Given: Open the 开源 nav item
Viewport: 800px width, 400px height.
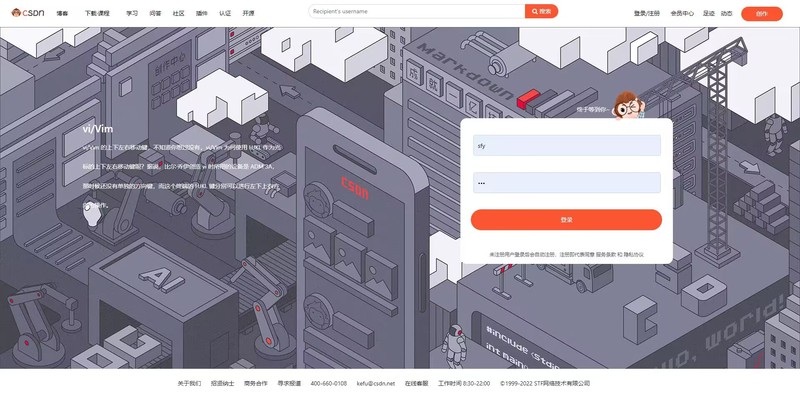Looking at the screenshot, I should 248,14.
